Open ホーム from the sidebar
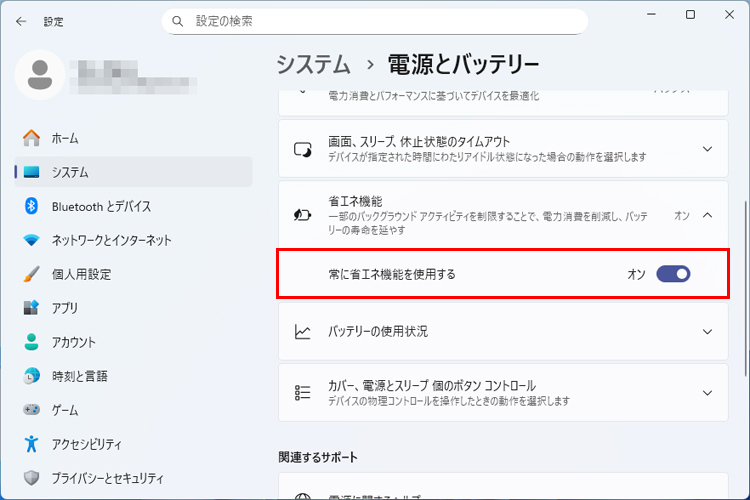Viewport: 750px width, 500px height. (x=65, y=138)
